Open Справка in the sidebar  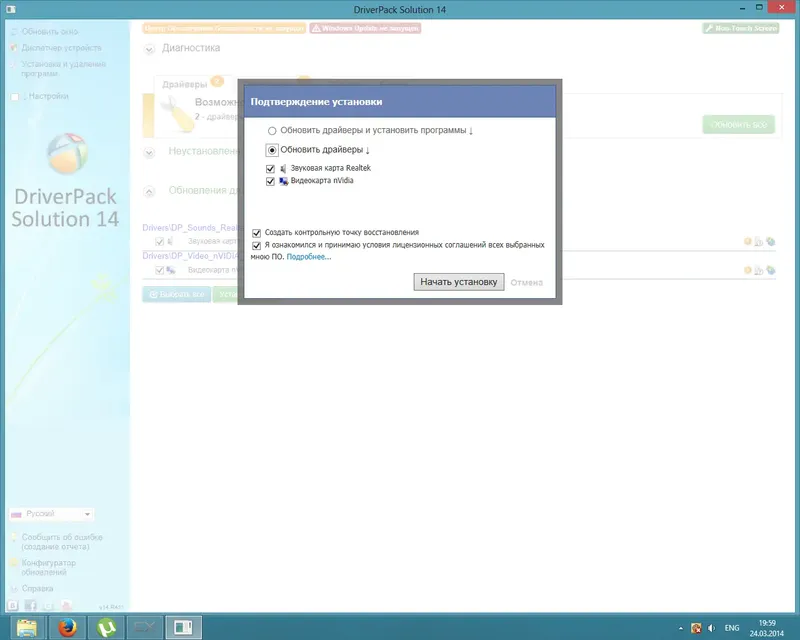(x=37, y=588)
